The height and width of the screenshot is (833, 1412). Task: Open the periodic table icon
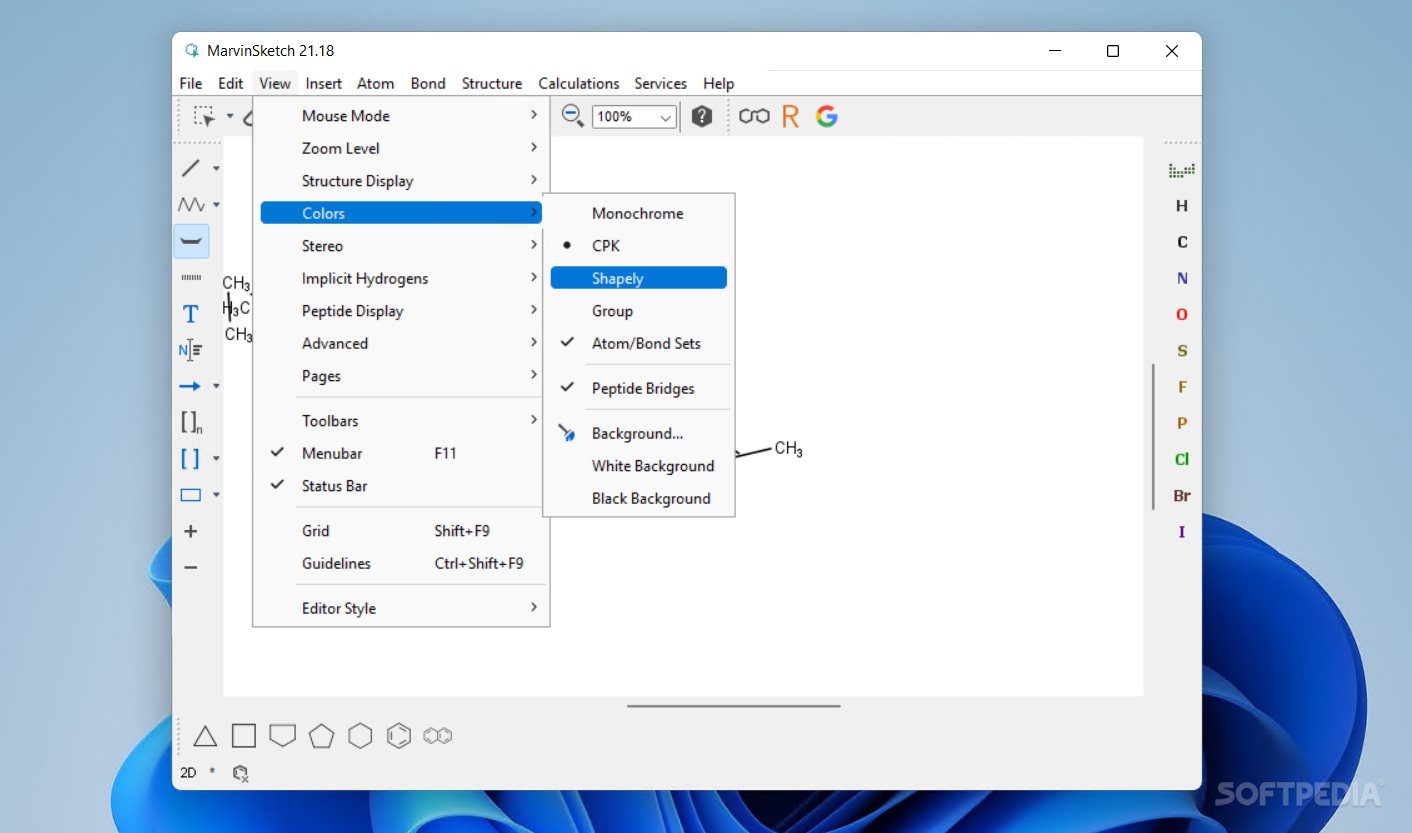(x=1182, y=171)
